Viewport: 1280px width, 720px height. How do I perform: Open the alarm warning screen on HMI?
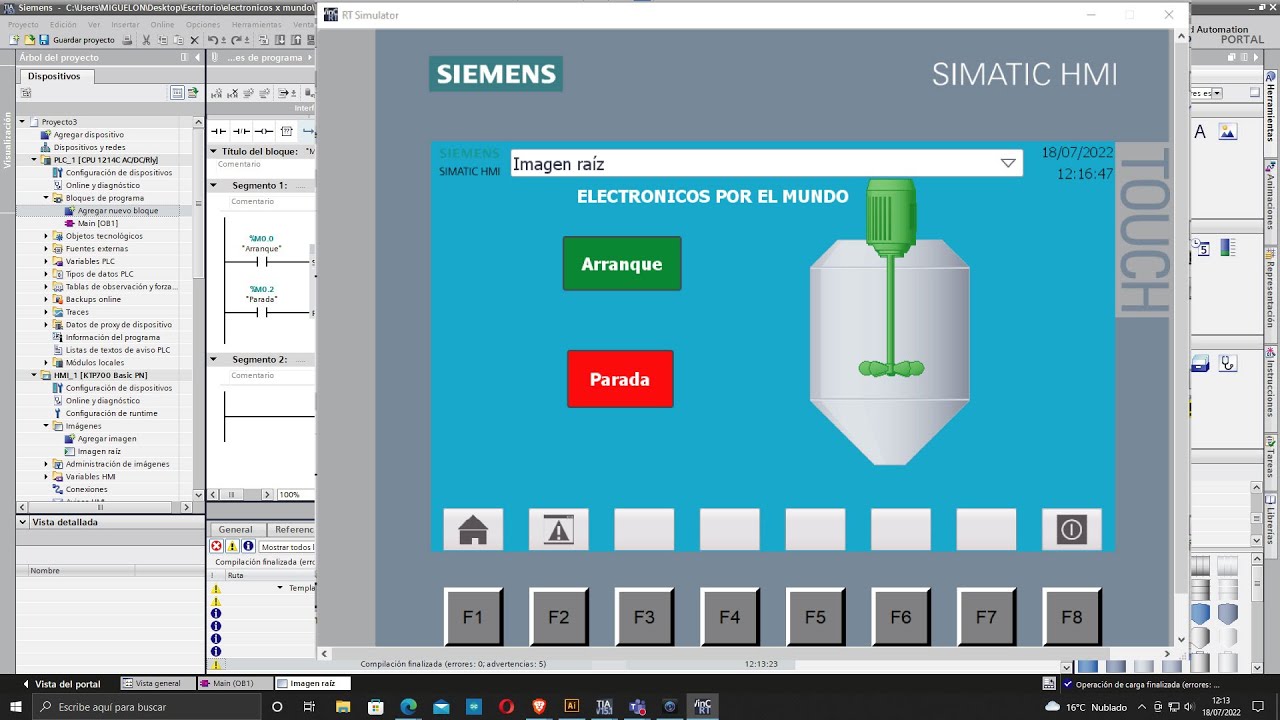tap(558, 530)
